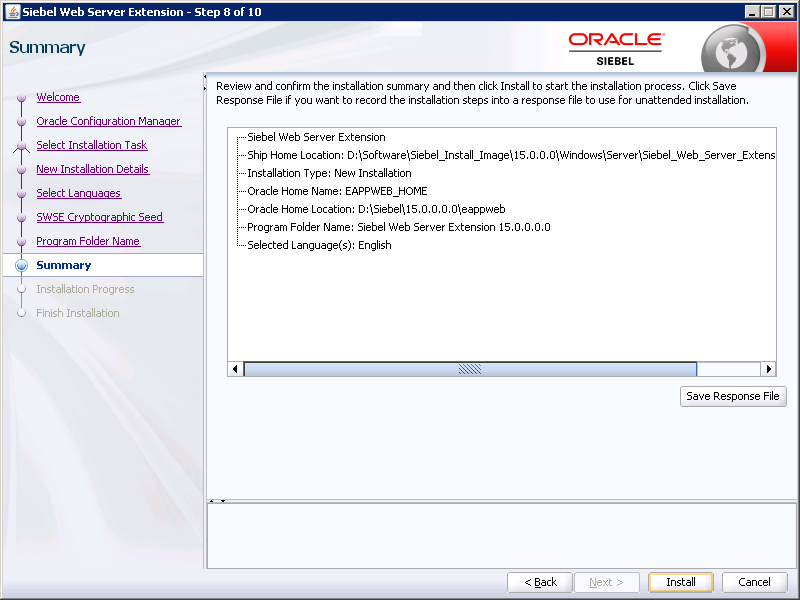Select the Oracle Home Location row
The height and width of the screenshot is (600, 800).
click(x=376, y=209)
